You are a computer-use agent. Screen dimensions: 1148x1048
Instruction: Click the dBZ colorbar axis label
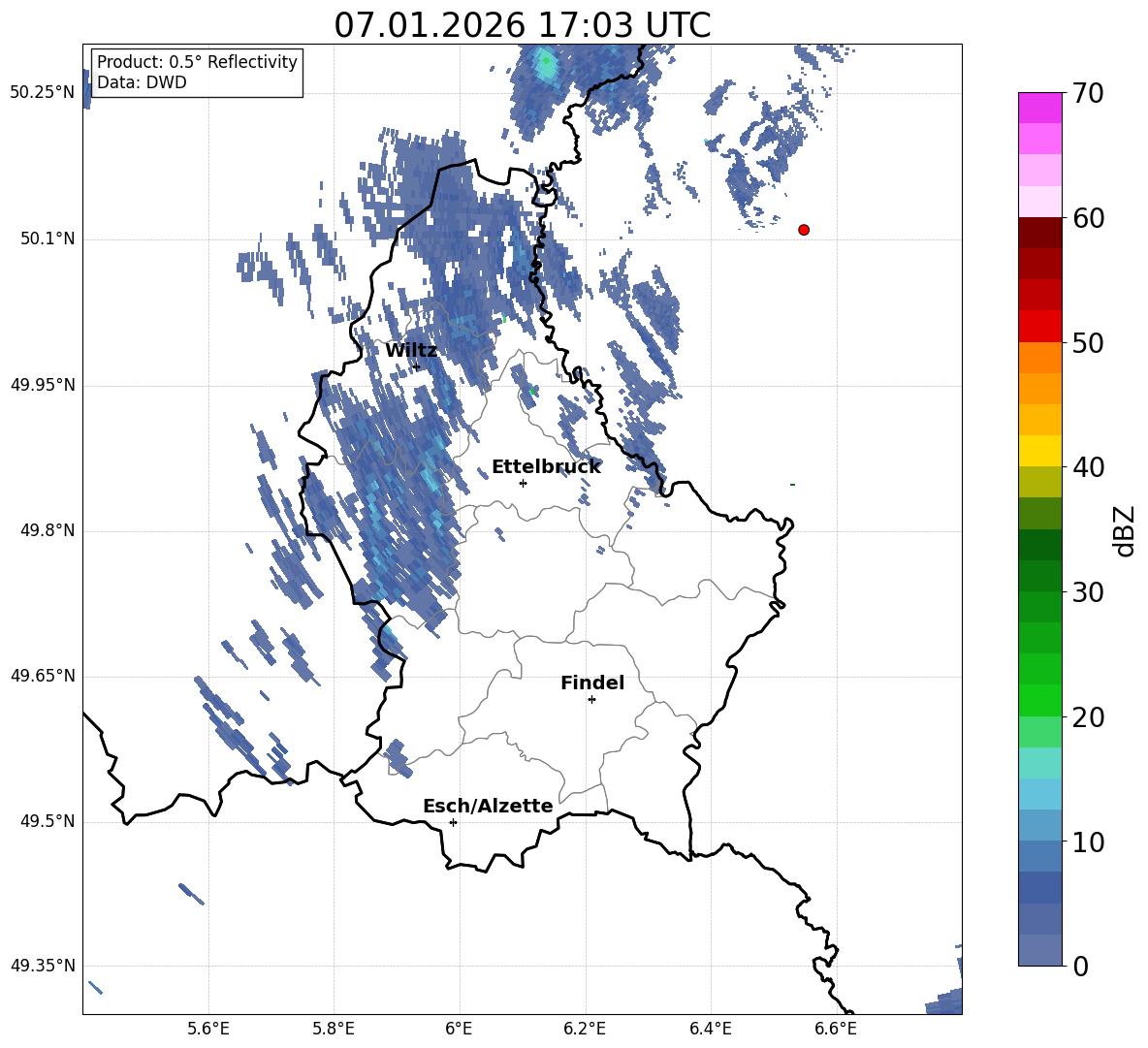(1124, 530)
